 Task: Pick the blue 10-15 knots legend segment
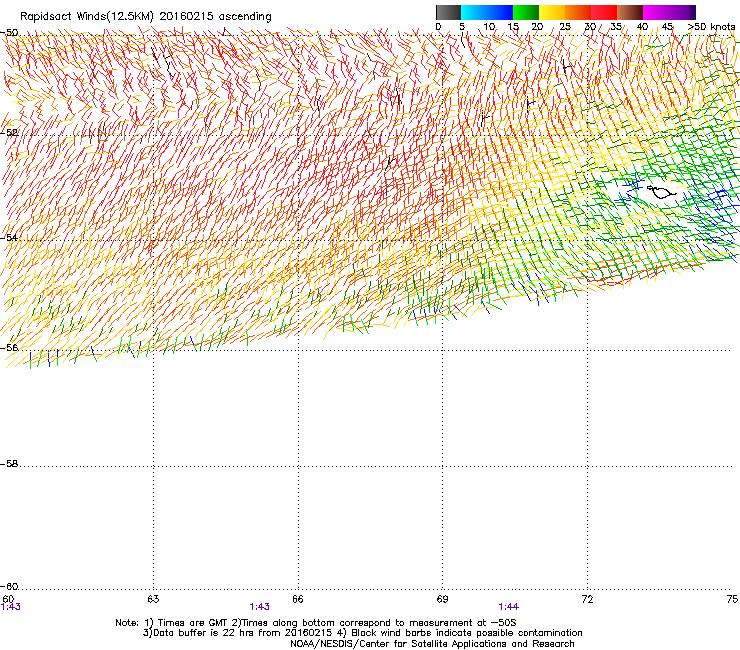pos(500,12)
